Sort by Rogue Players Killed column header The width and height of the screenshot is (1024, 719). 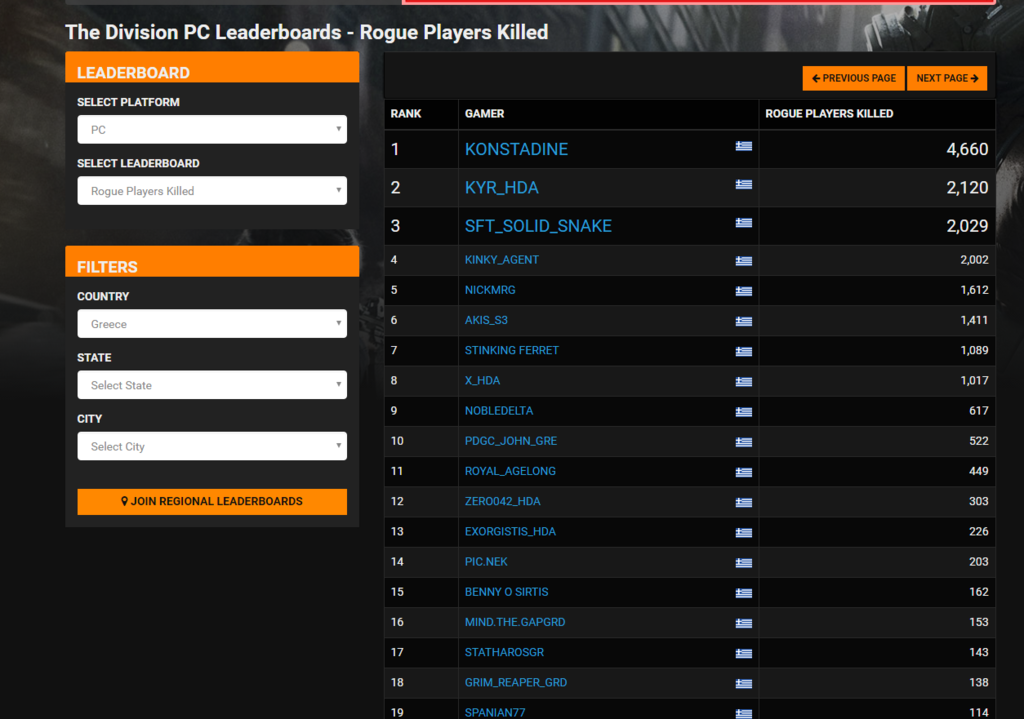tap(829, 114)
